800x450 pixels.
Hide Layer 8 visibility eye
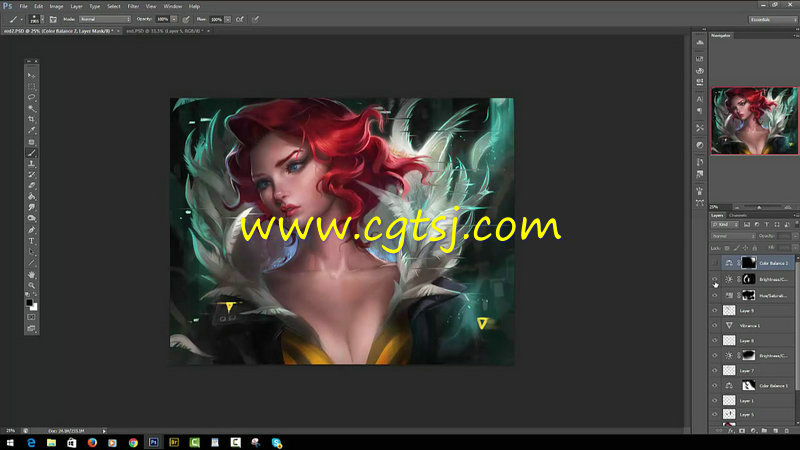tap(715, 340)
